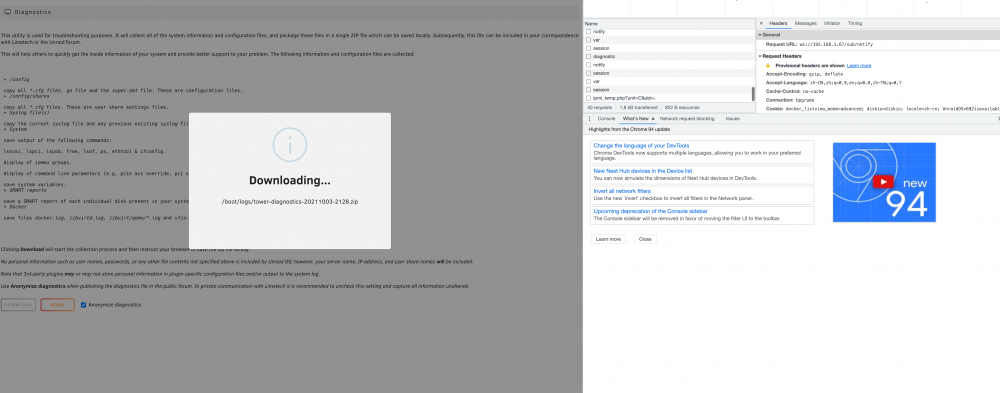
Task: Click the Close button in What's New
Action: pos(645,239)
